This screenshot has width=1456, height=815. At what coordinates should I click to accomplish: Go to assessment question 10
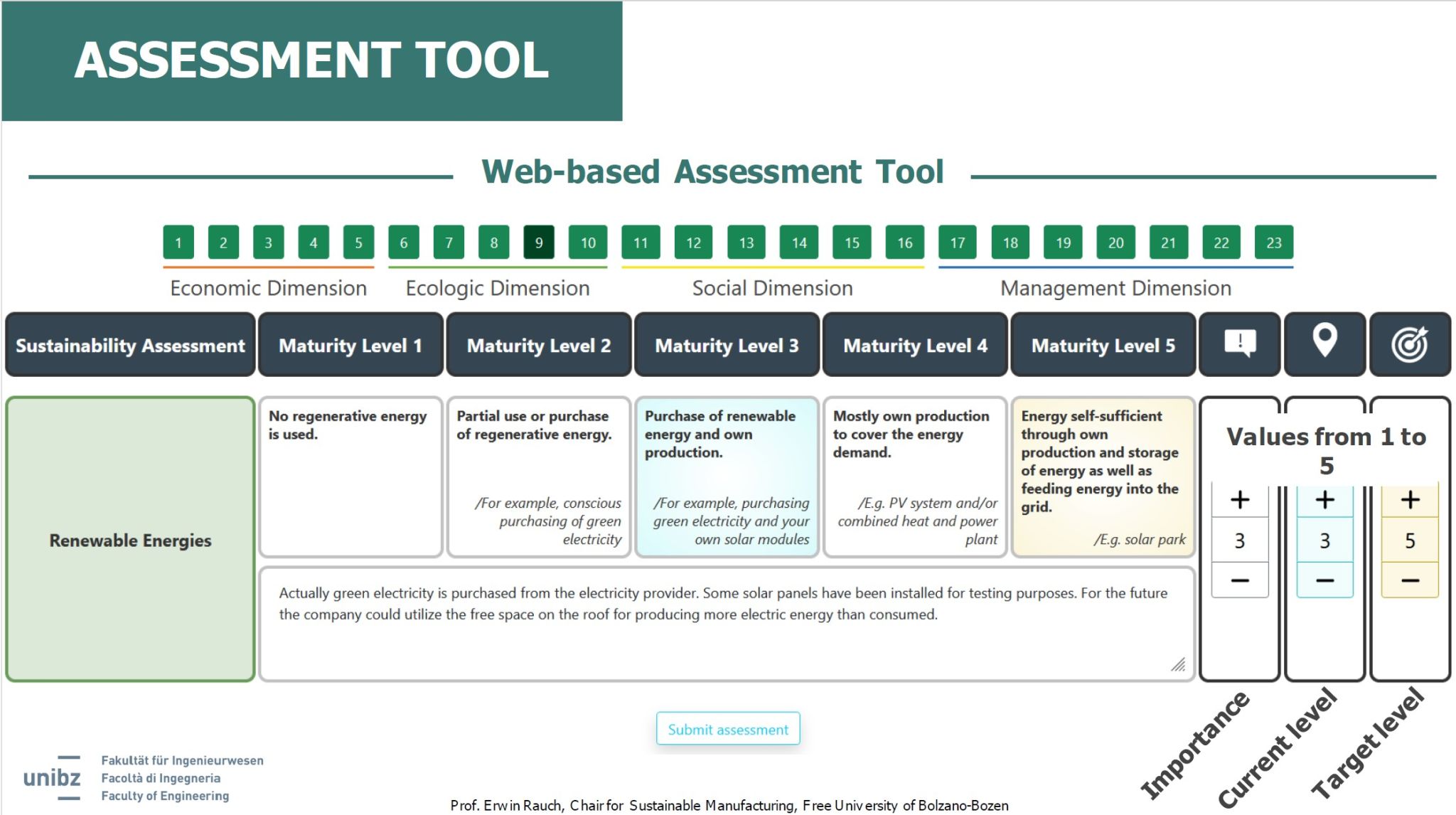pyautogui.click(x=588, y=243)
